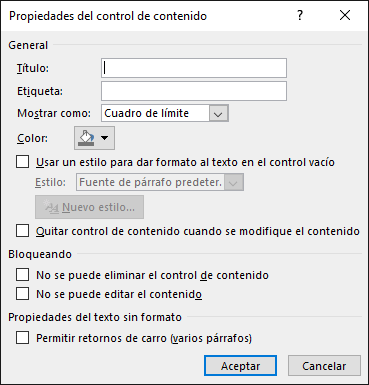Image resolution: width=369 pixels, height=385 pixels.
Task: Close the dialog with the X icon
Action: 345,15
